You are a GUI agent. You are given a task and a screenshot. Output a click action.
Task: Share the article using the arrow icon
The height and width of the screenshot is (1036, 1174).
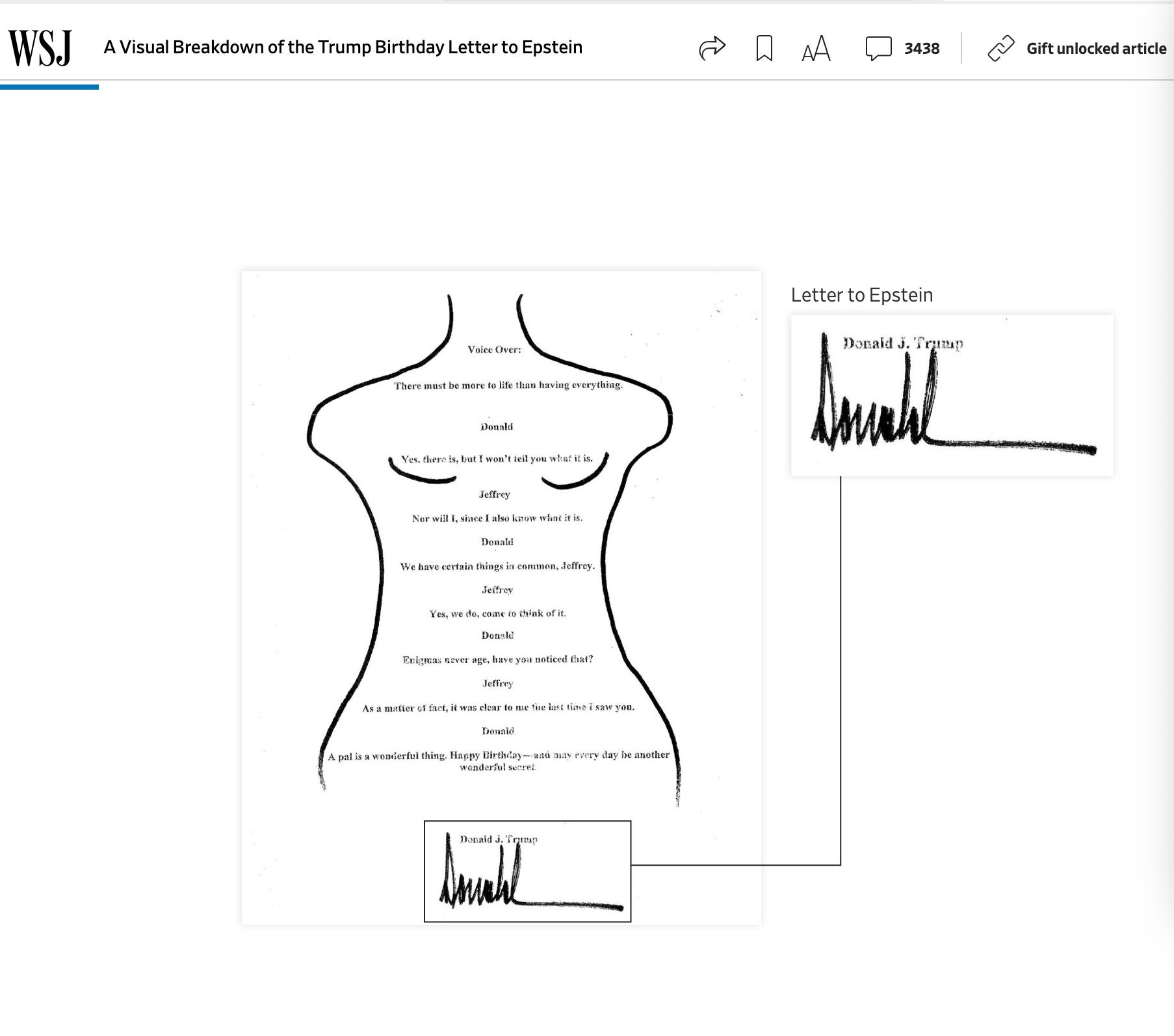pyautogui.click(x=712, y=48)
